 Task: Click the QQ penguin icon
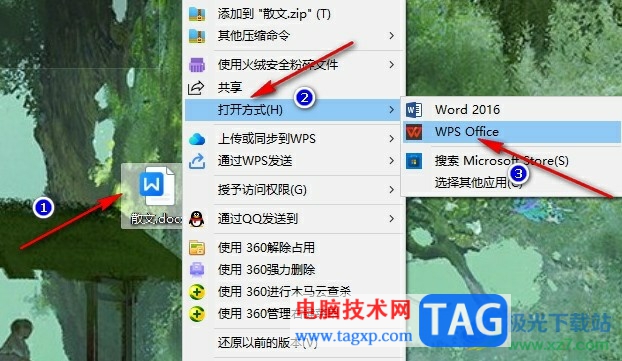click(x=196, y=219)
